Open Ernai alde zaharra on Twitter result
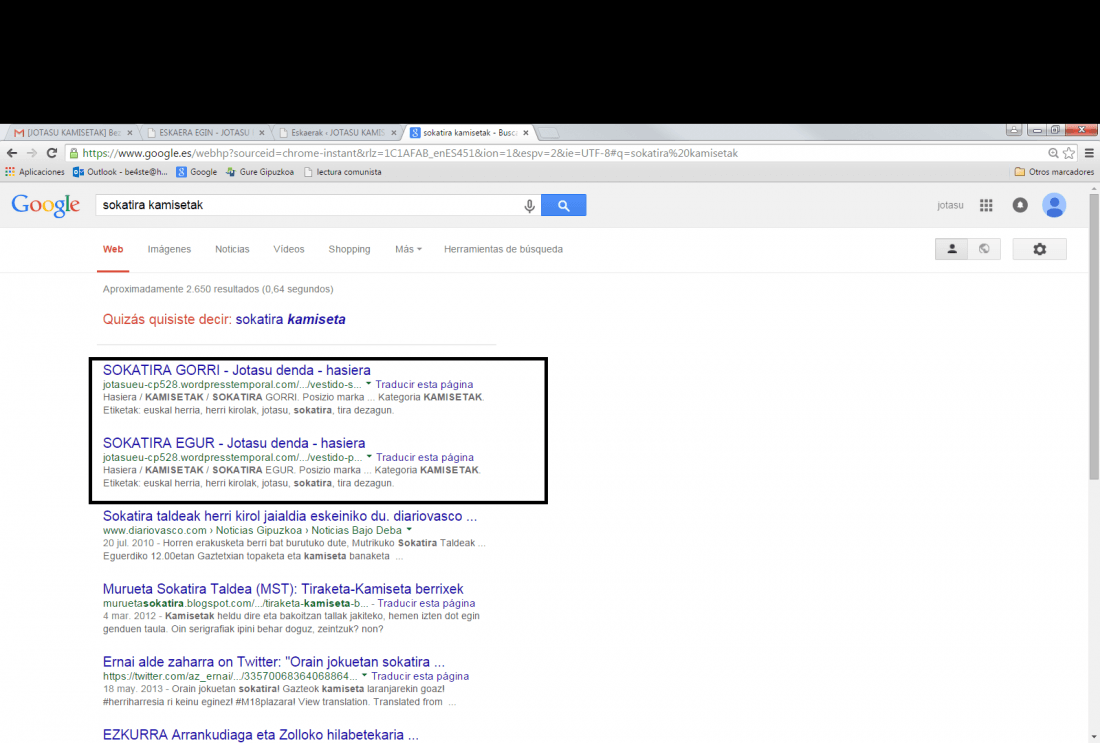 pyautogui.click(x=274, y=662)
